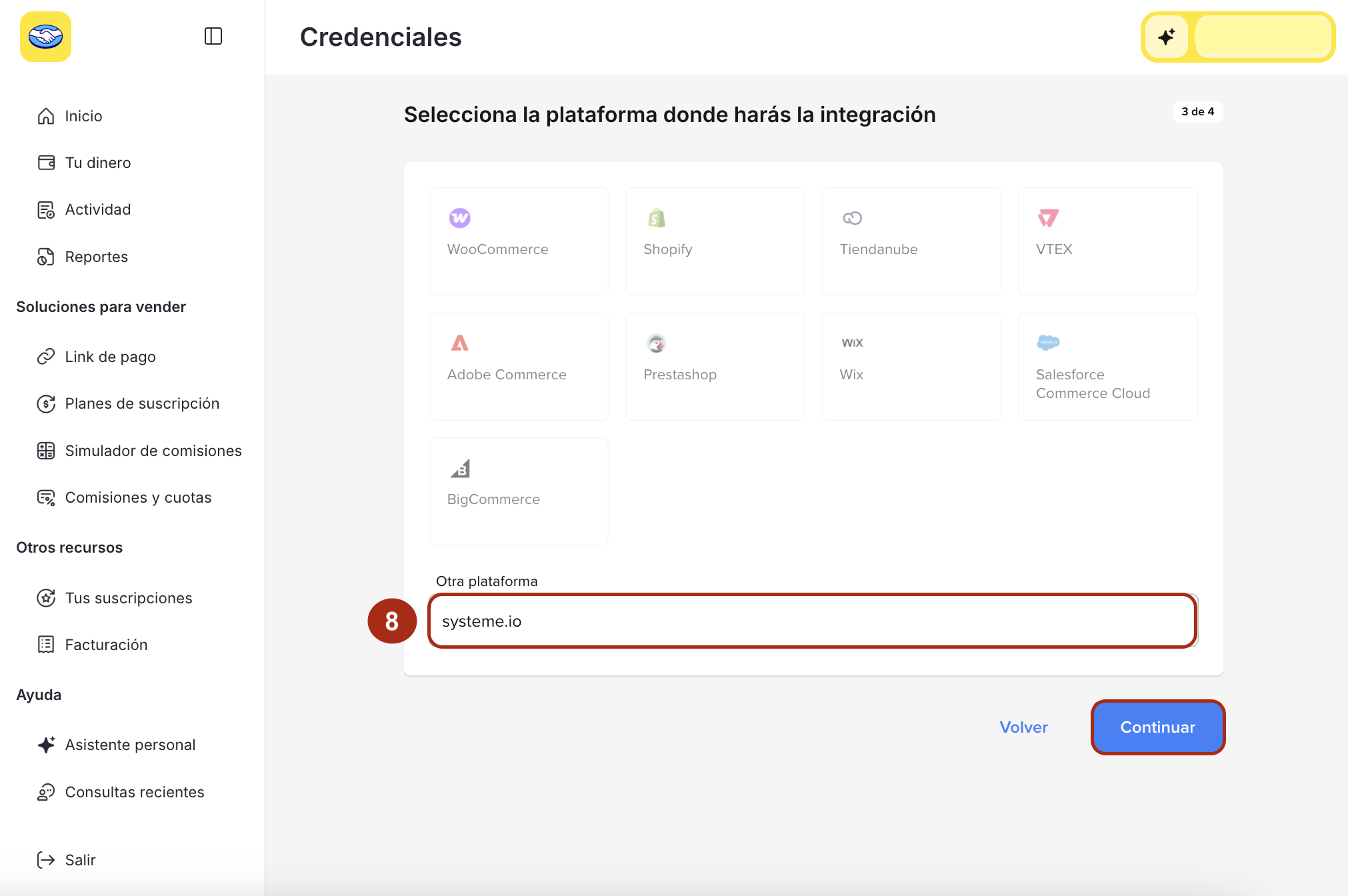
Task: Click the Wix logo icon
Action: point(853,343)
